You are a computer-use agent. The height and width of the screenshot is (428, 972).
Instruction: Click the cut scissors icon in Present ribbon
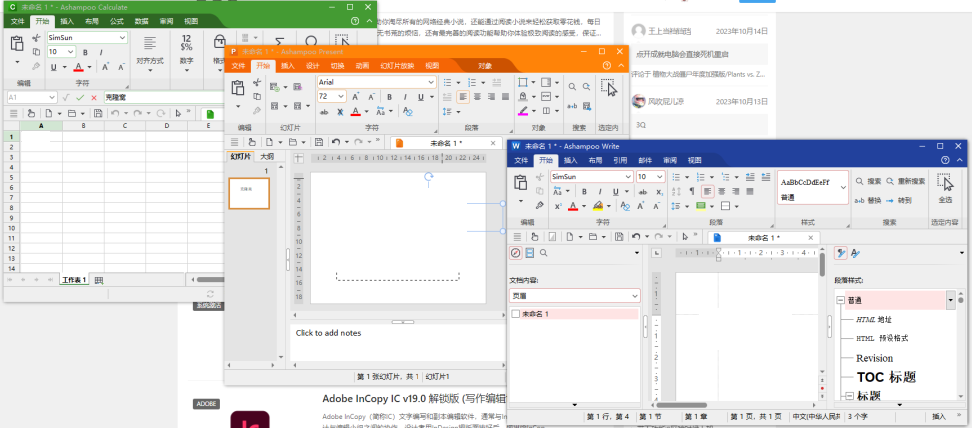tap(257, 83)
